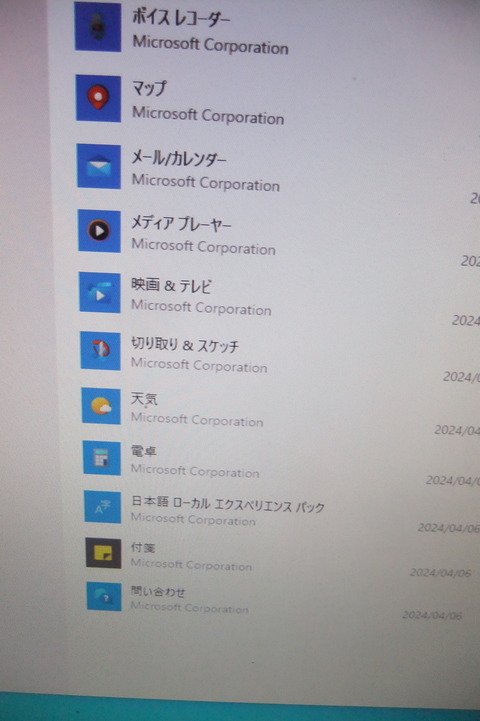This screenshot has height=721, width=480.
Task: Click the メディア プレーヤー play icon
Action: (99, 231)
